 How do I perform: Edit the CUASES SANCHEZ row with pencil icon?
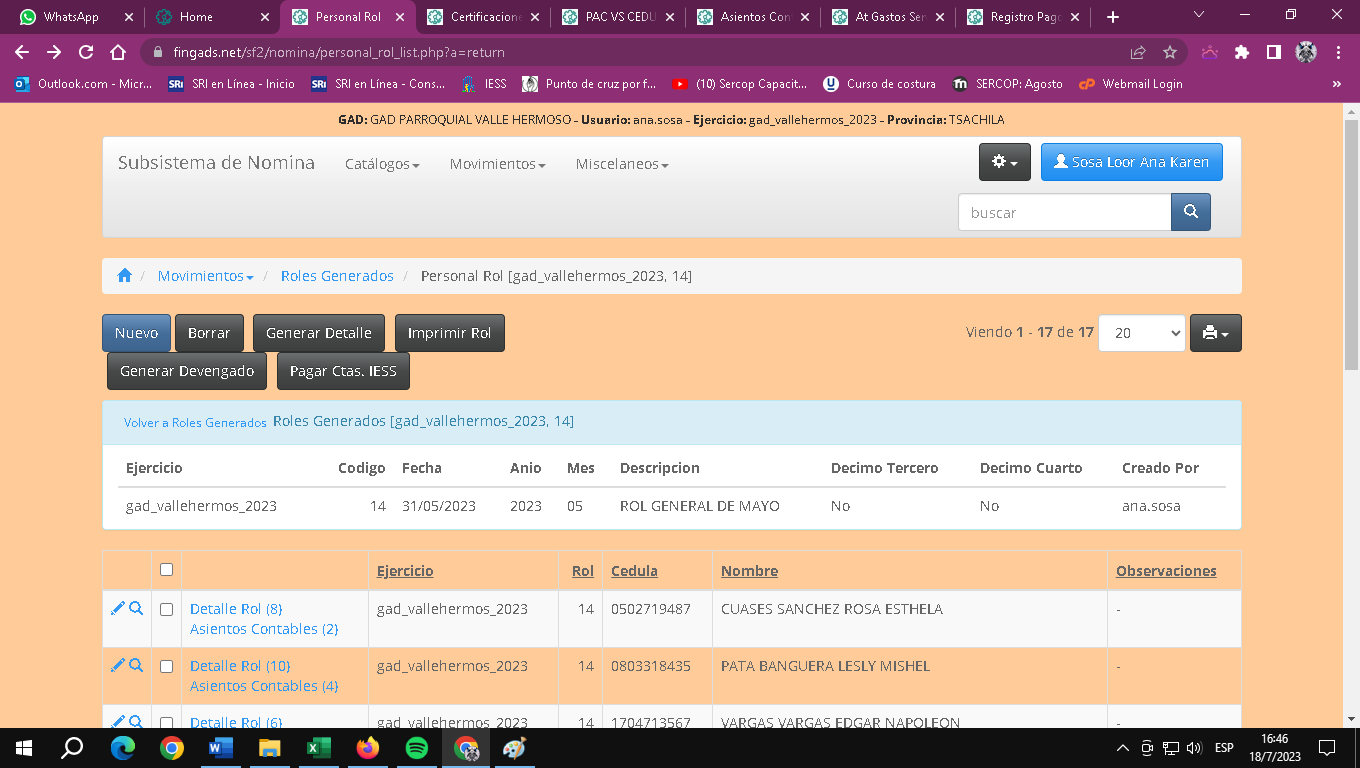coord(117,608)
